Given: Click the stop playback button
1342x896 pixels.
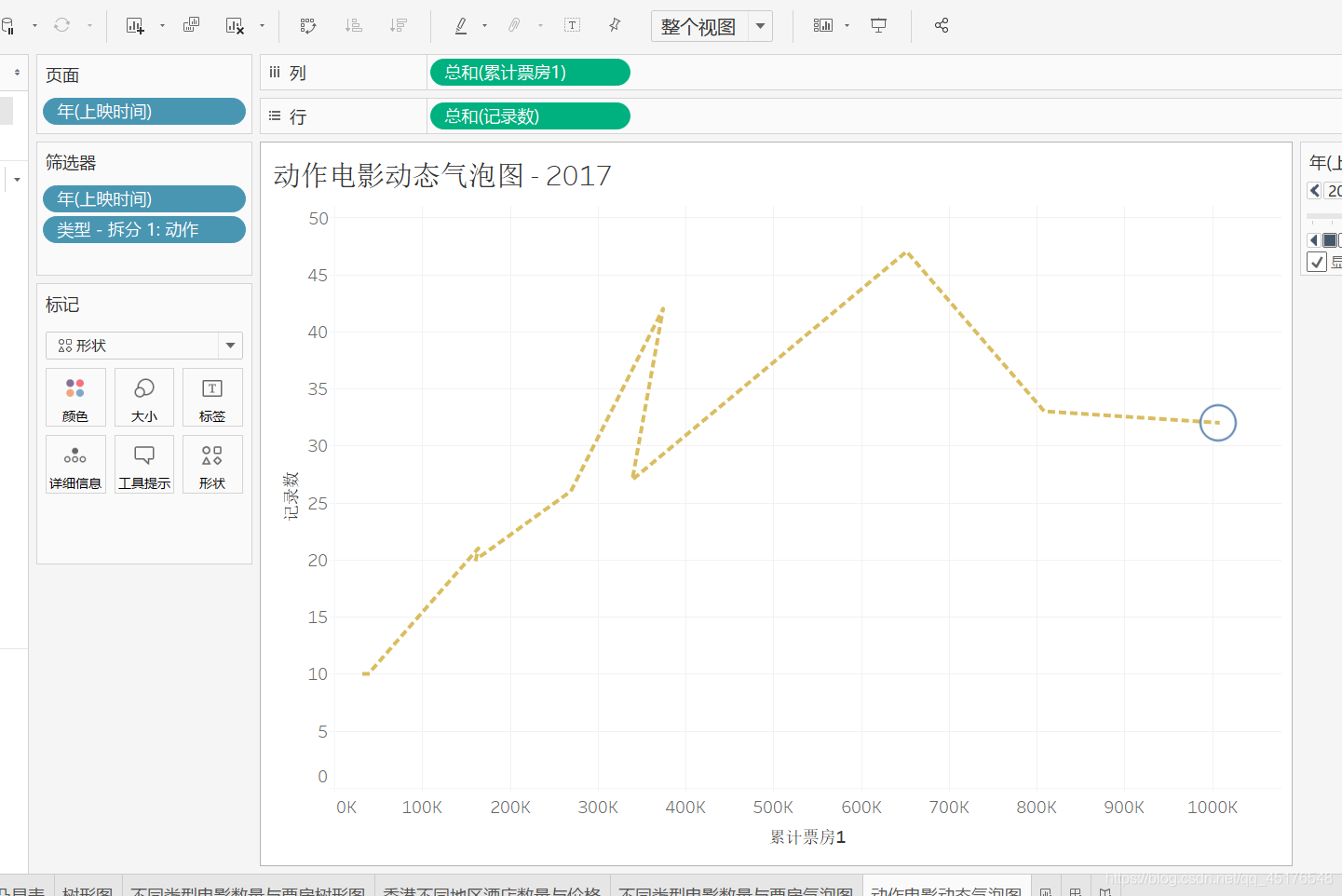Looking at the screenshot, I should pyautogui.click(x=1330, y=240).
